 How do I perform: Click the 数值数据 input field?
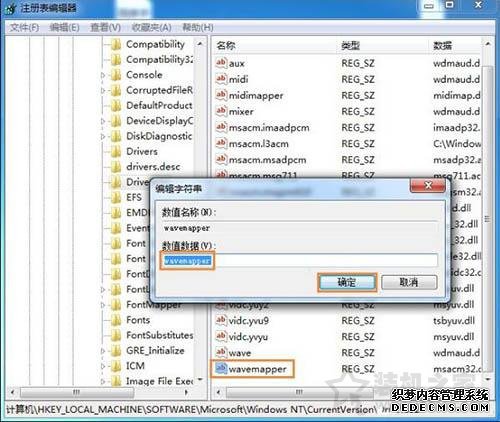pyautogui.click(x=300, y=261)
